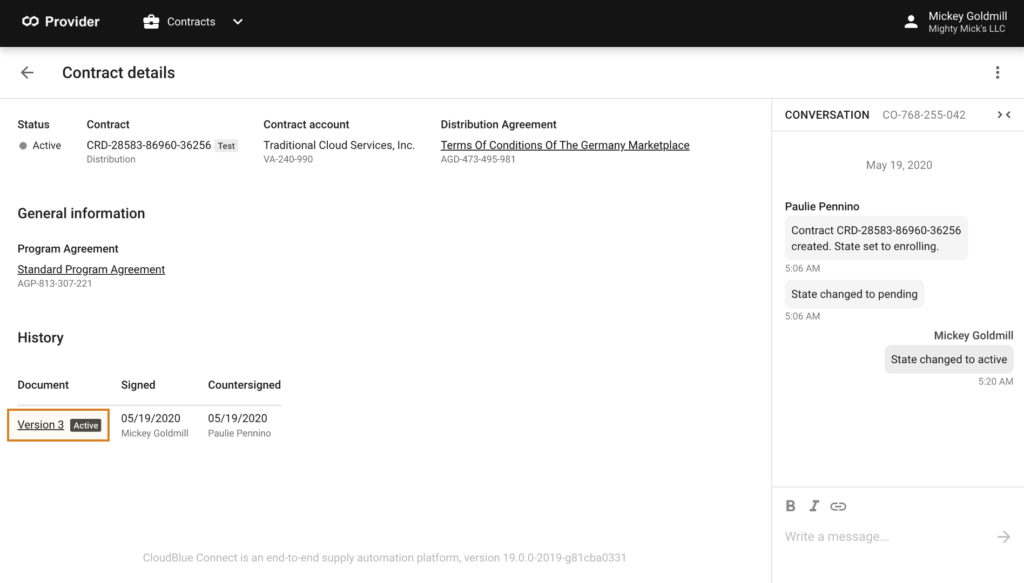Click the Active badge next to Version 3
This screenshot has width=1024, height=583.
click(86, 425)
